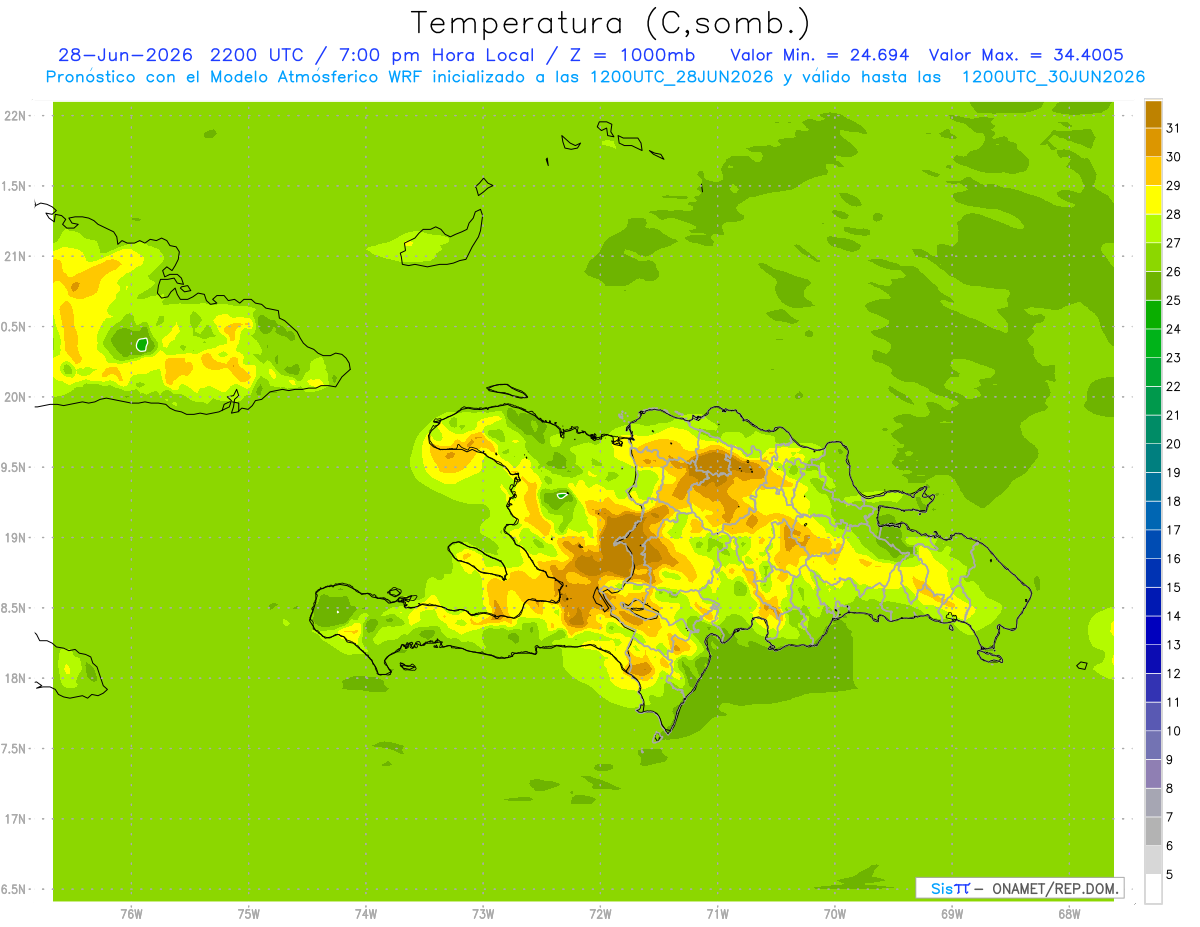The image size is (1200, 927).
Task: Click the "22N" latitude label
Action: coord(15,116)
